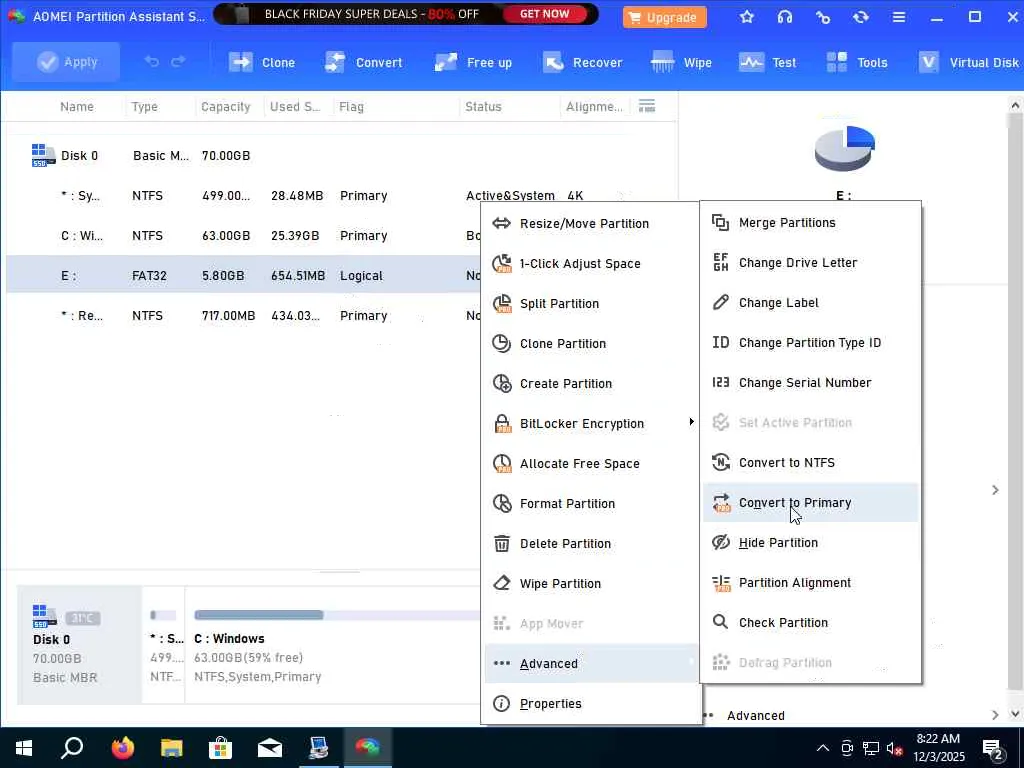1024x768 pixels.
Task: Click the key-shaped icon in title bar
Action: (823, 17)
